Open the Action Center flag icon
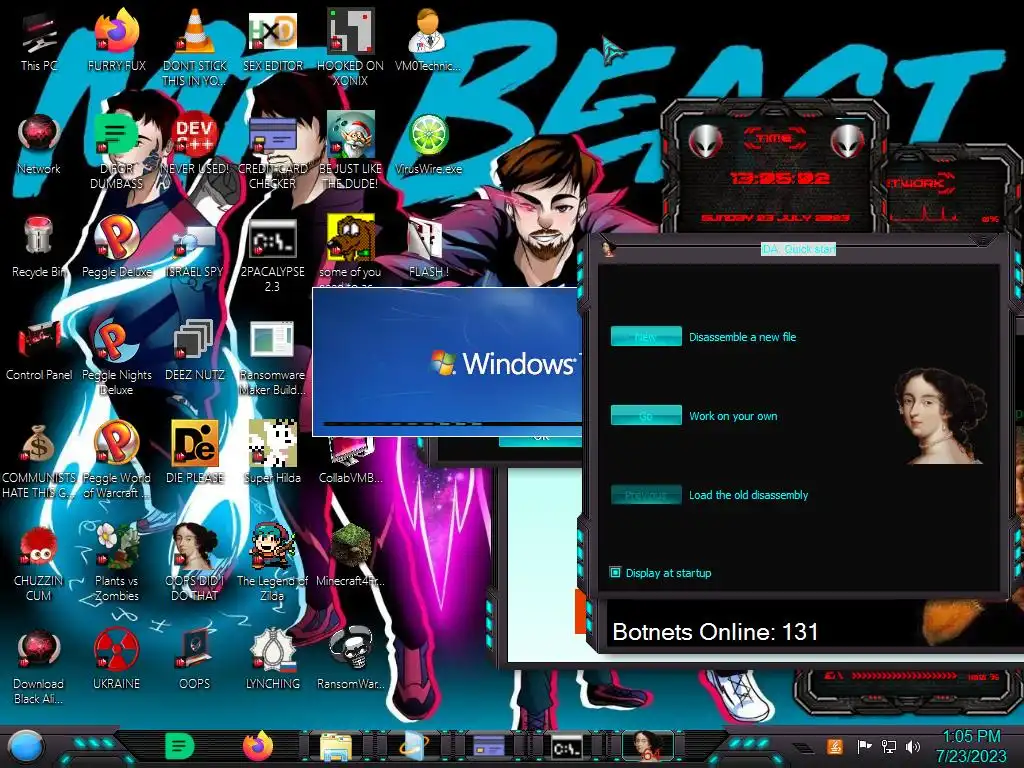The width and height of the screenshot is (1024, 768). tap(864, 746)
